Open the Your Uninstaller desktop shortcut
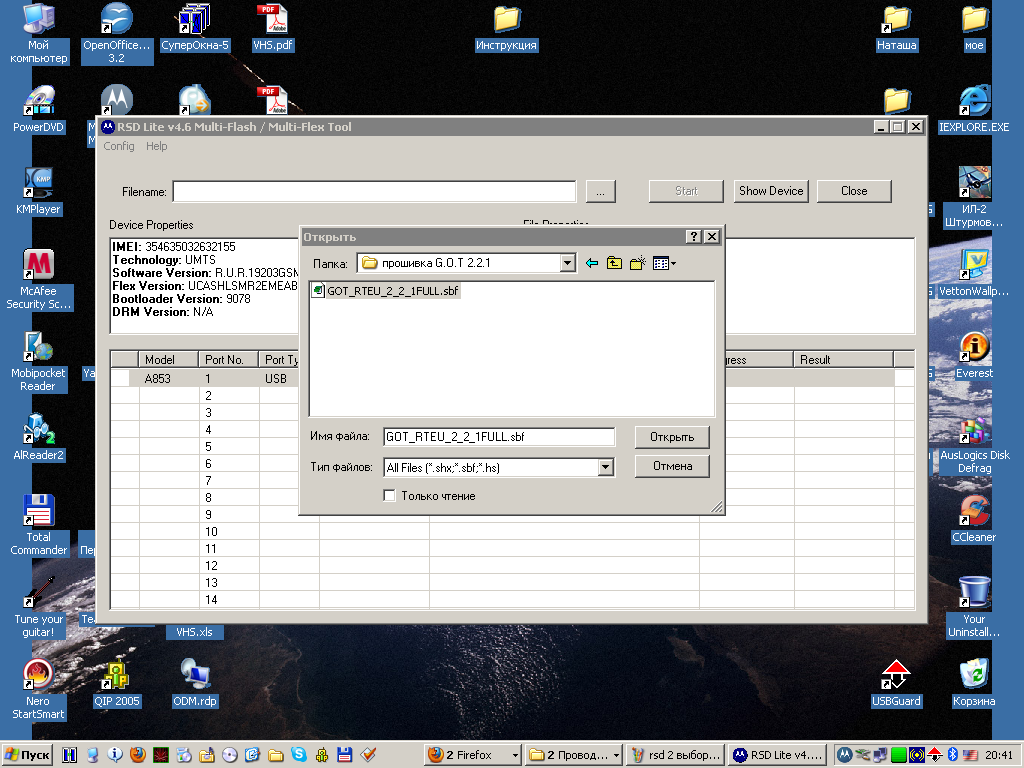 click(974, 607)
